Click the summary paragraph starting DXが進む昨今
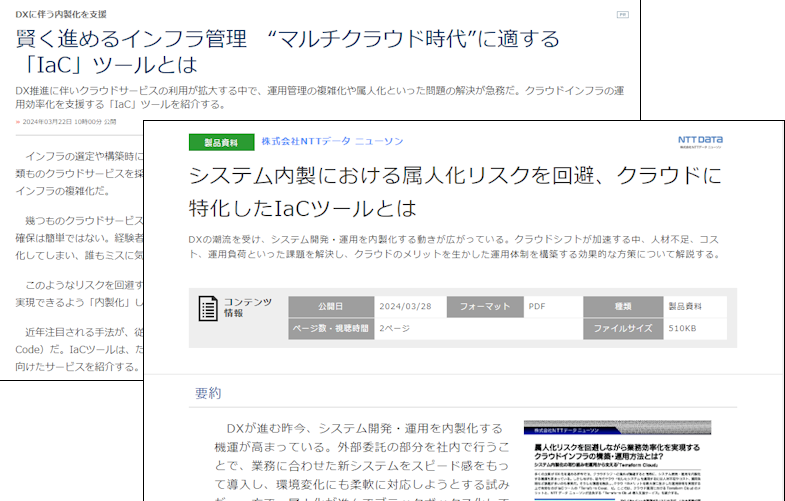This screenshot has height=501, width=785. [x=362, y=461]
